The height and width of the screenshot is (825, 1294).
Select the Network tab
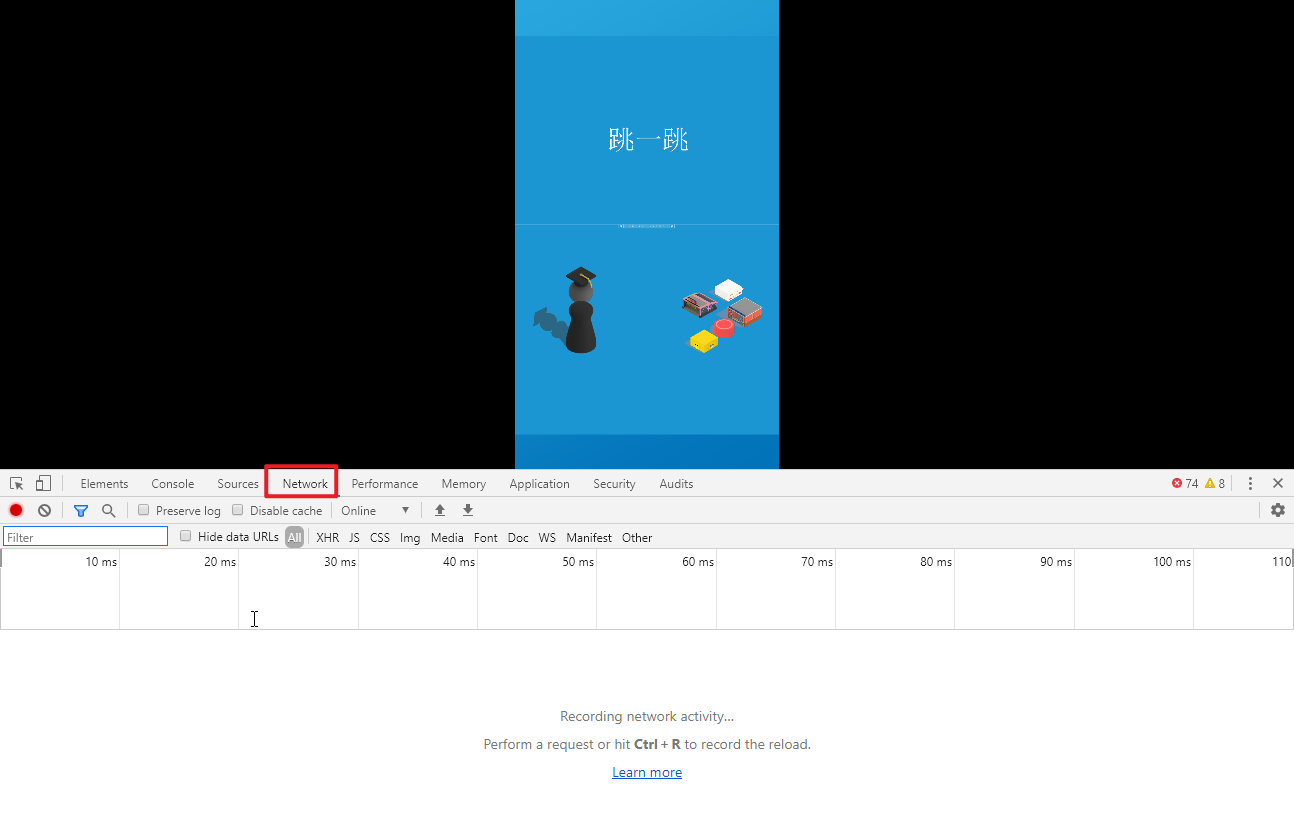[305, 483]
